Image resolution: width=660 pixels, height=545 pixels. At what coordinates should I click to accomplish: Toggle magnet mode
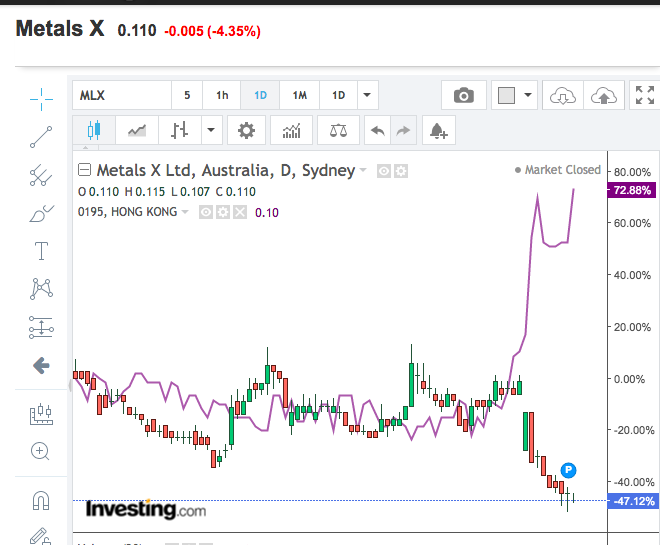pos(41,501)
